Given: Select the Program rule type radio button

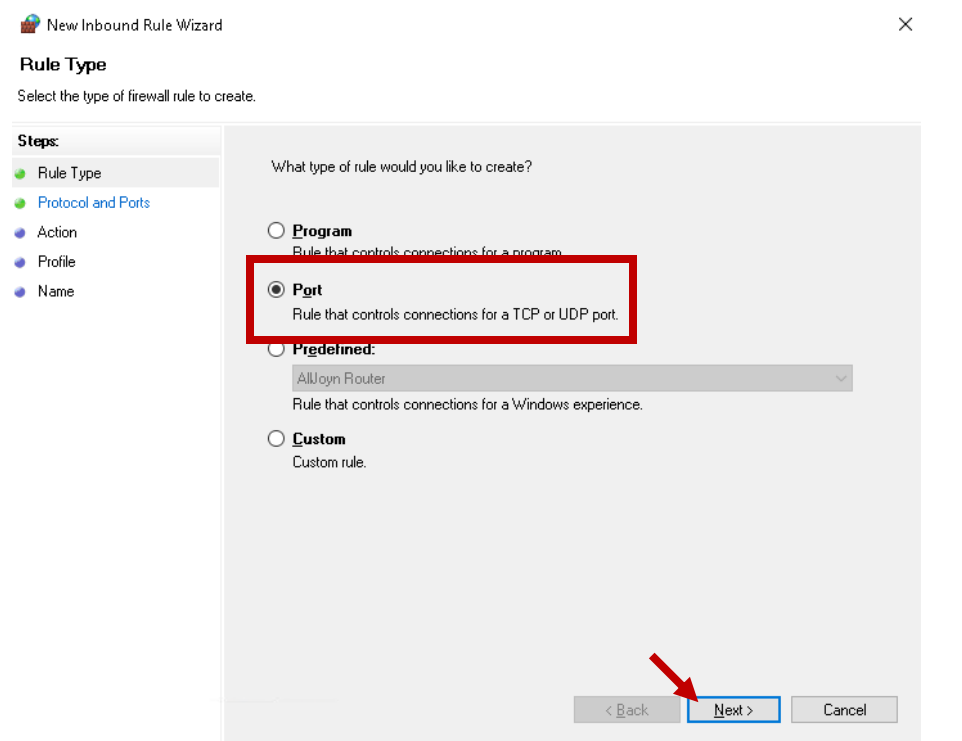Looking at the screenshot, I should 277,231.
